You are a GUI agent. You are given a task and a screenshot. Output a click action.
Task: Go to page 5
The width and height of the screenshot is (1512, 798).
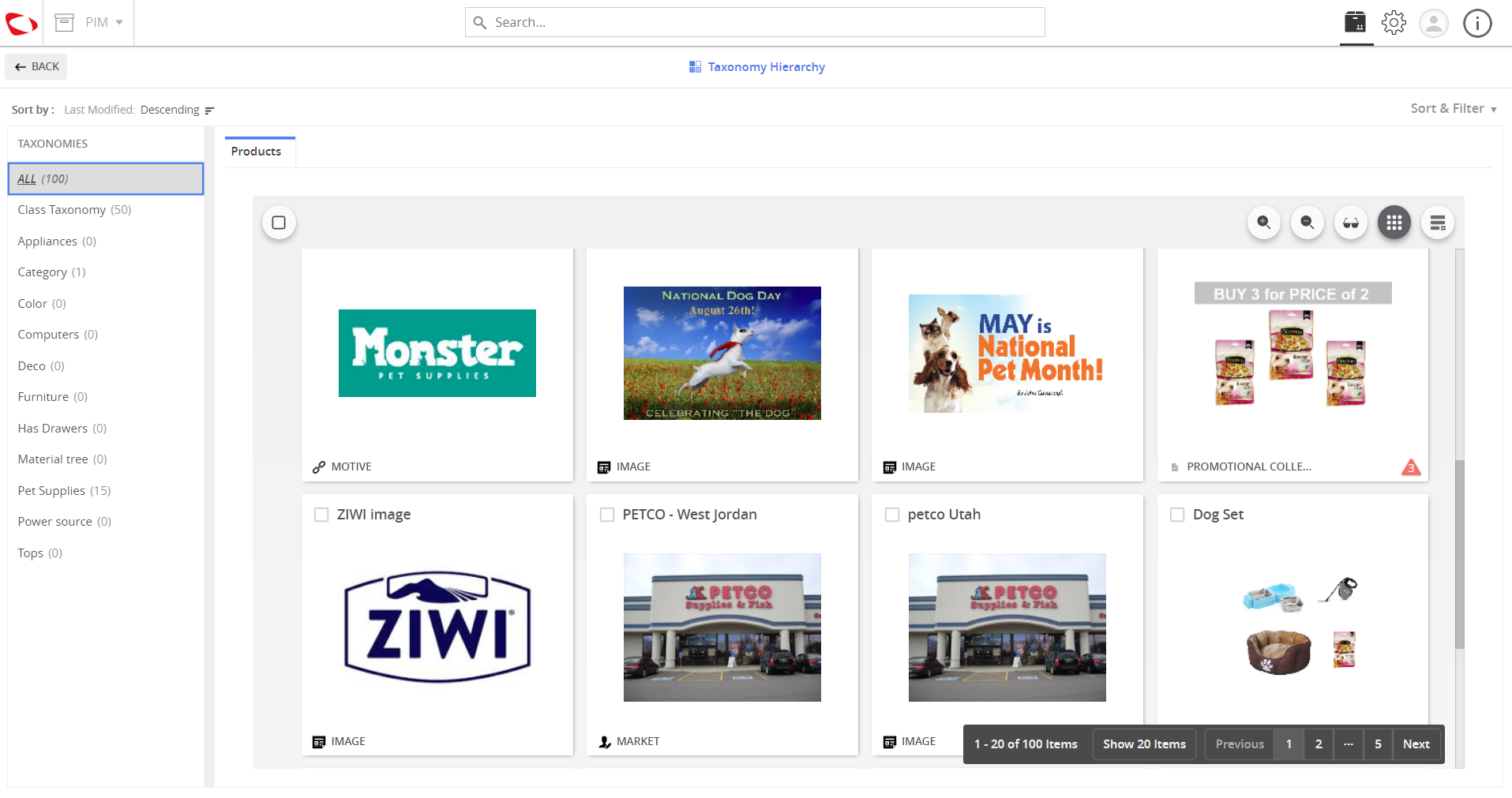pyautogui.click(x=1378, y=744)
